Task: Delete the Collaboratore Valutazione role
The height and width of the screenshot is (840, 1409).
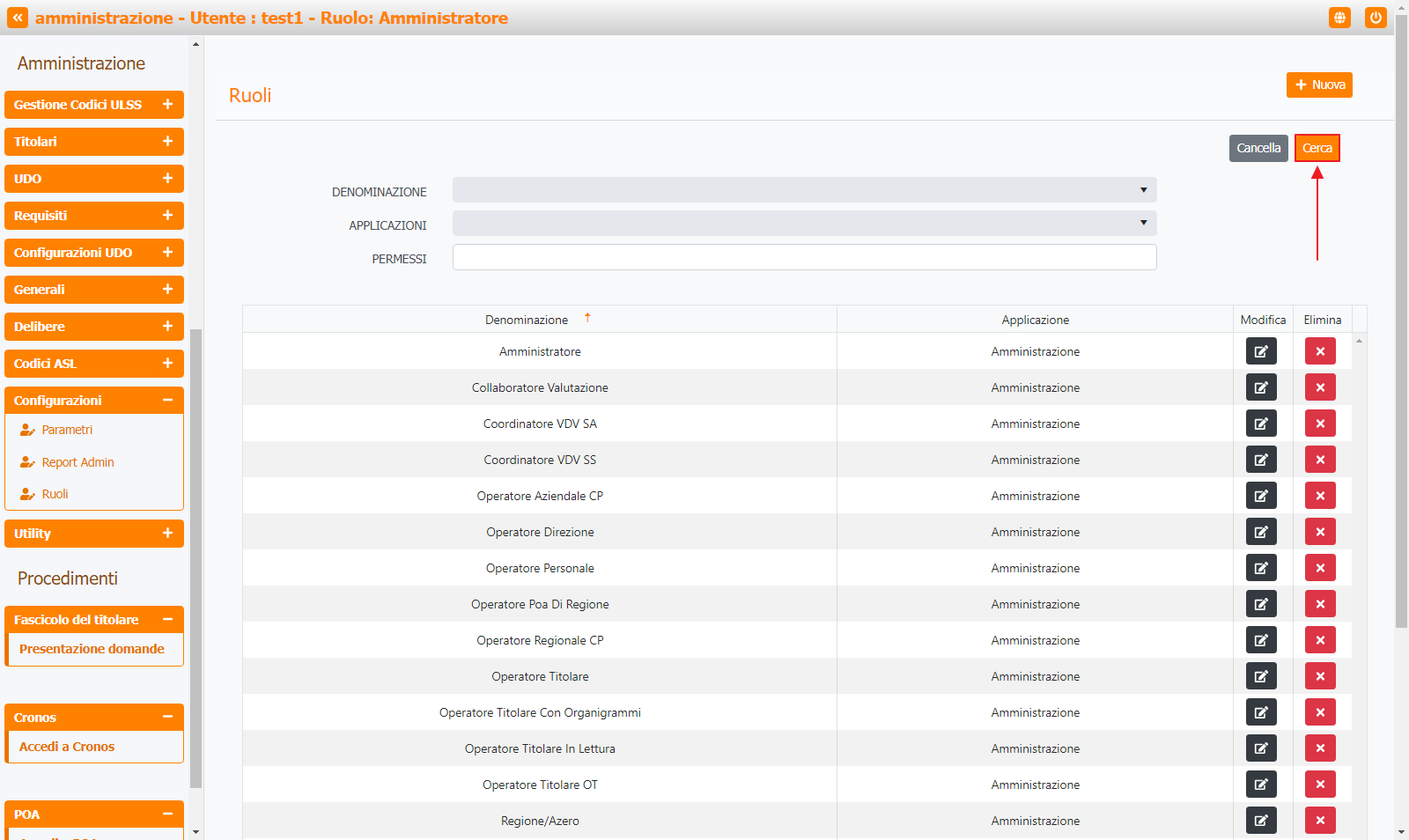Action: point(1320,387)
